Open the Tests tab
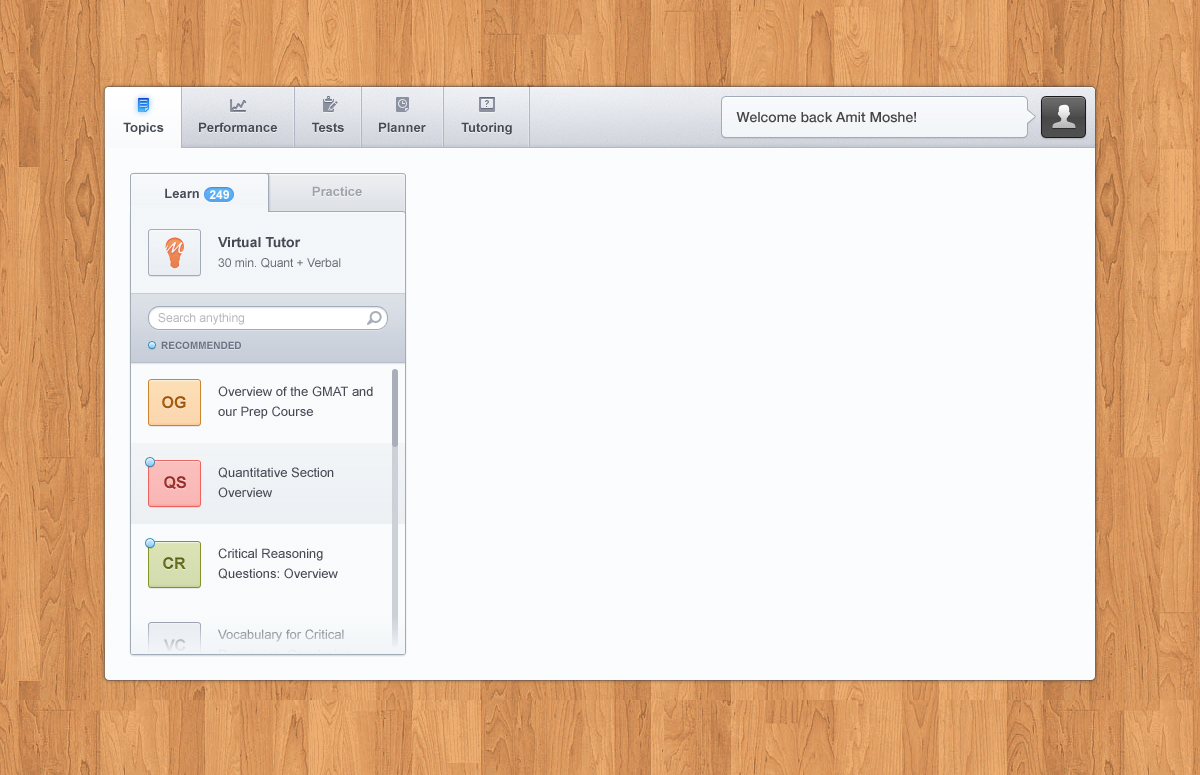 pos(328,117)
